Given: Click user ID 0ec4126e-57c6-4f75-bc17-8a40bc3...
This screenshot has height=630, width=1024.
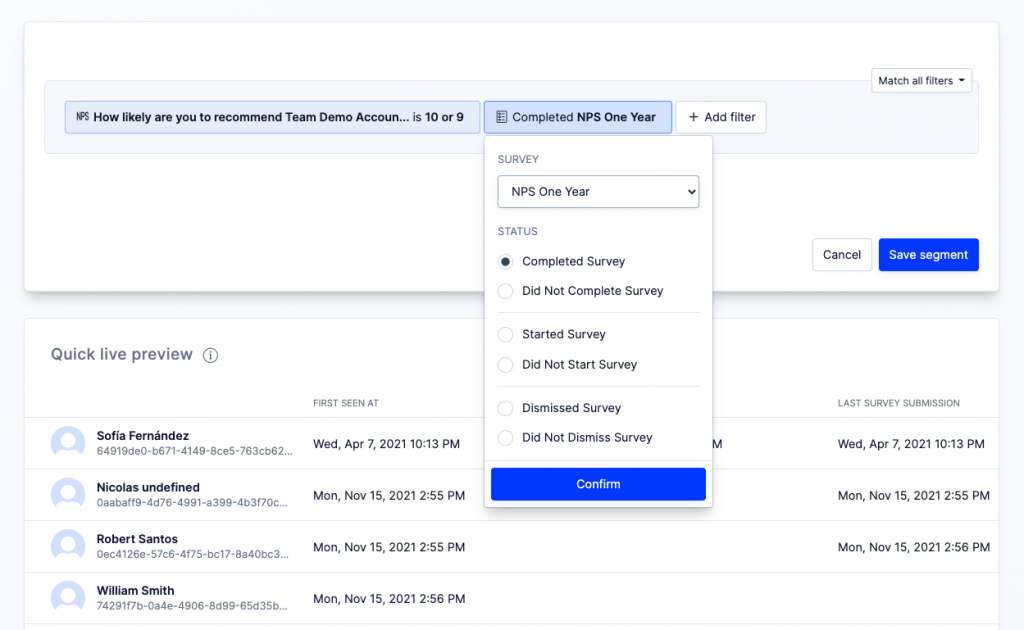Looking at the screenshot, I should (193, 554).
